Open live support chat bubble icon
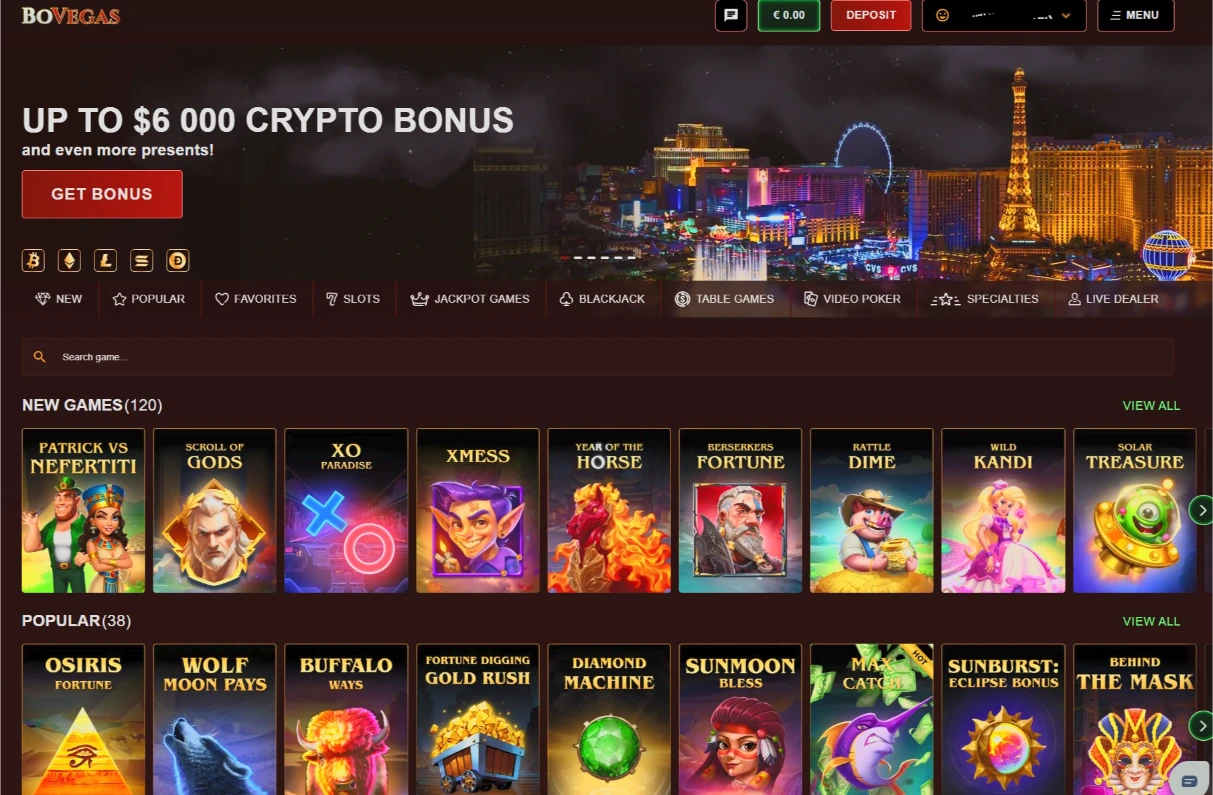 [x=1189, y=780]
